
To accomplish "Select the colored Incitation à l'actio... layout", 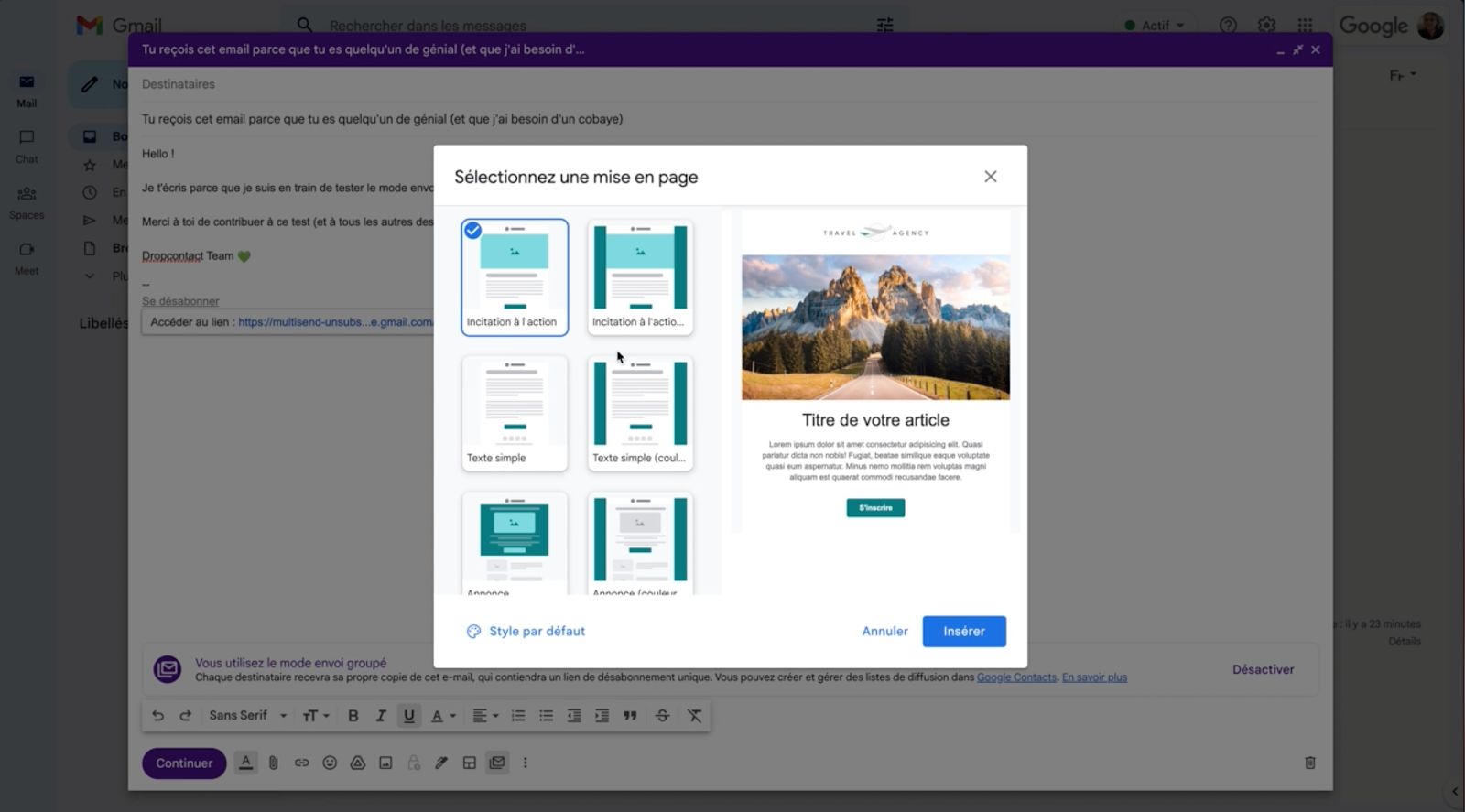I will 640,277.
